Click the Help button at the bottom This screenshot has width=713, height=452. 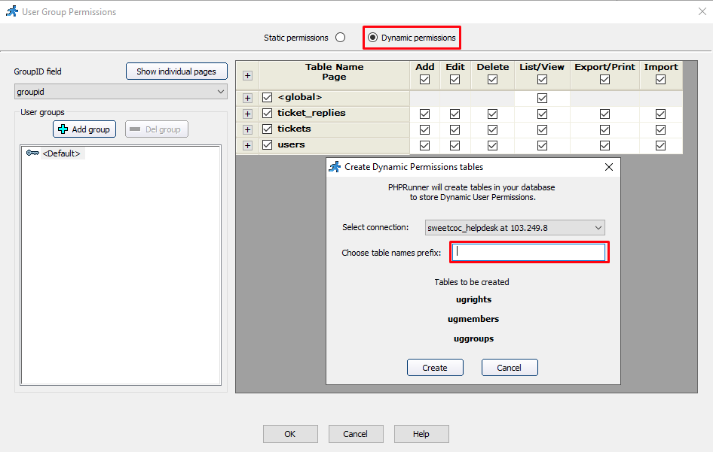coord(421,434)
